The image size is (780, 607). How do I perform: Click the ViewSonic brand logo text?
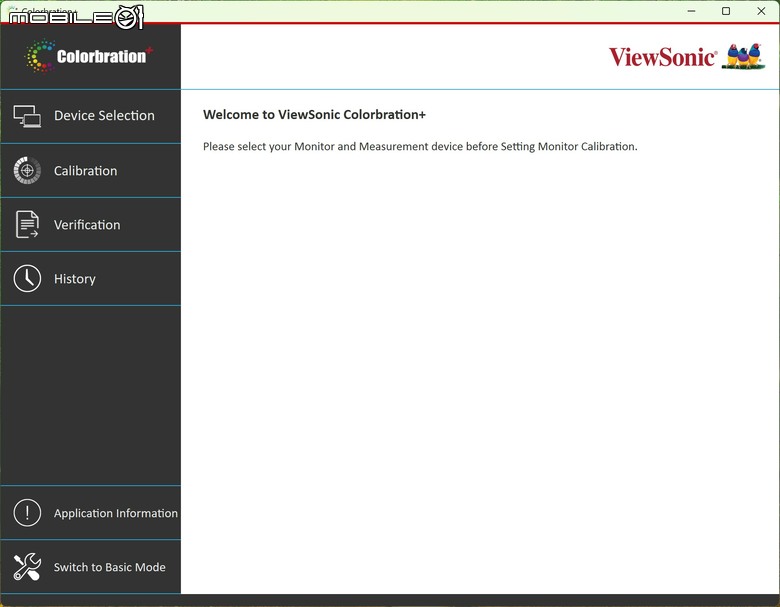click(663, 57)
